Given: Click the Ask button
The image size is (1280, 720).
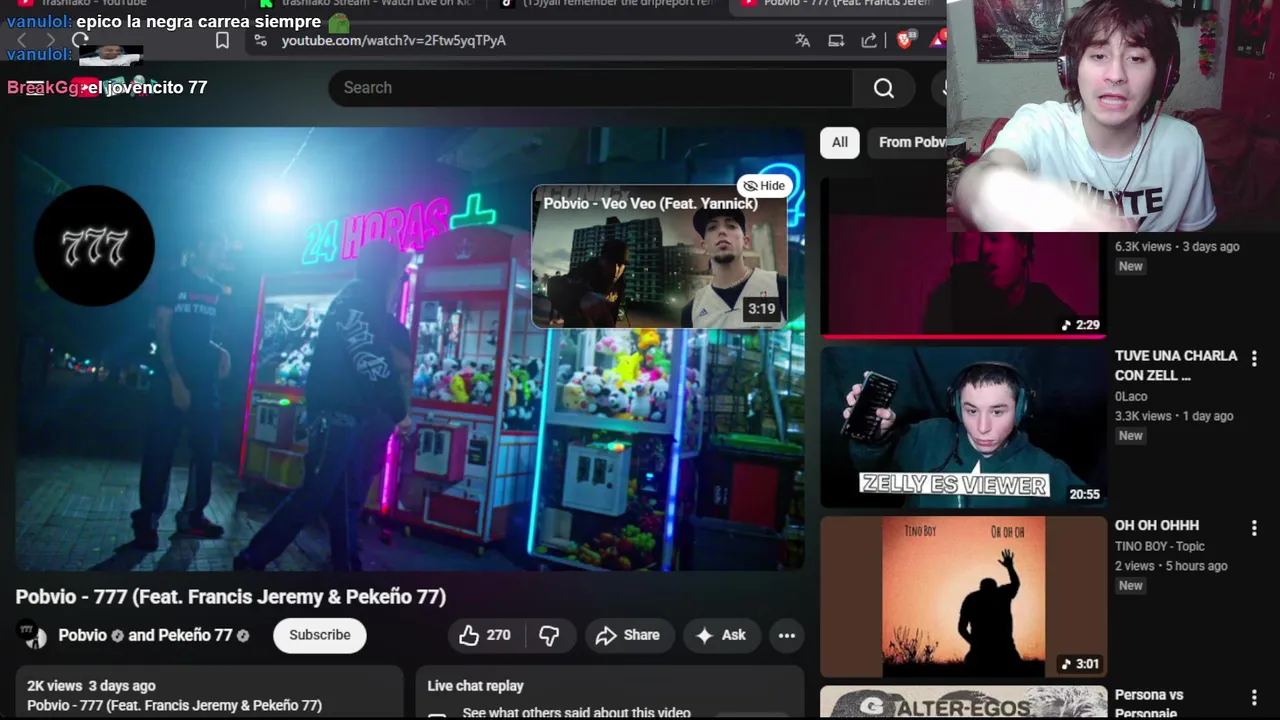Looking at the screenshot, I should (x=721, y=635).
